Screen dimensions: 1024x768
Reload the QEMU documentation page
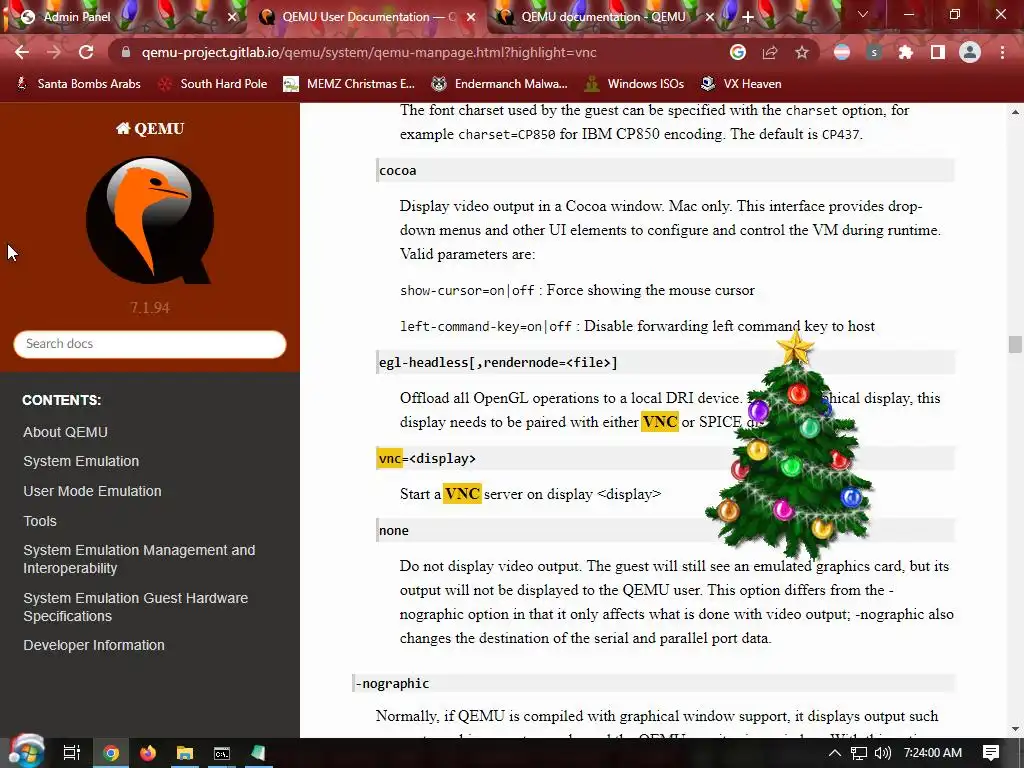tap(86, 52)
